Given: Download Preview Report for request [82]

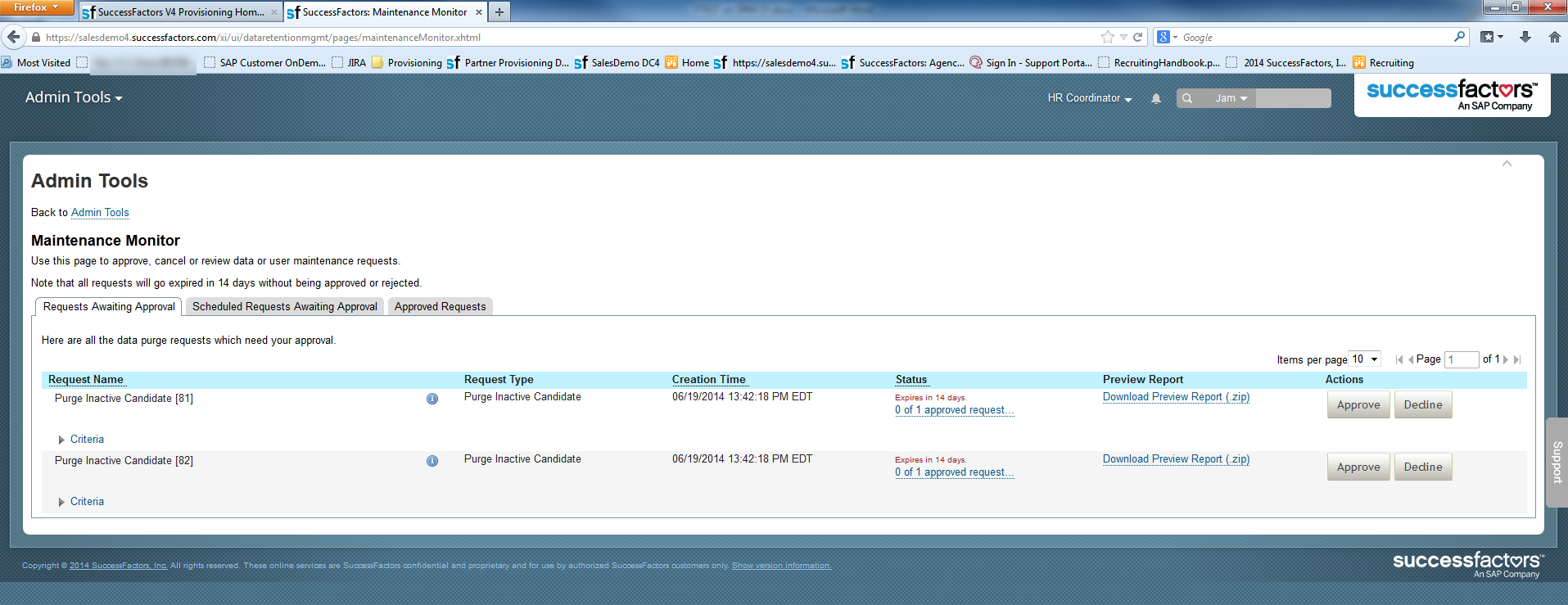Looking at the screenshot, I should click(1176, 459).
